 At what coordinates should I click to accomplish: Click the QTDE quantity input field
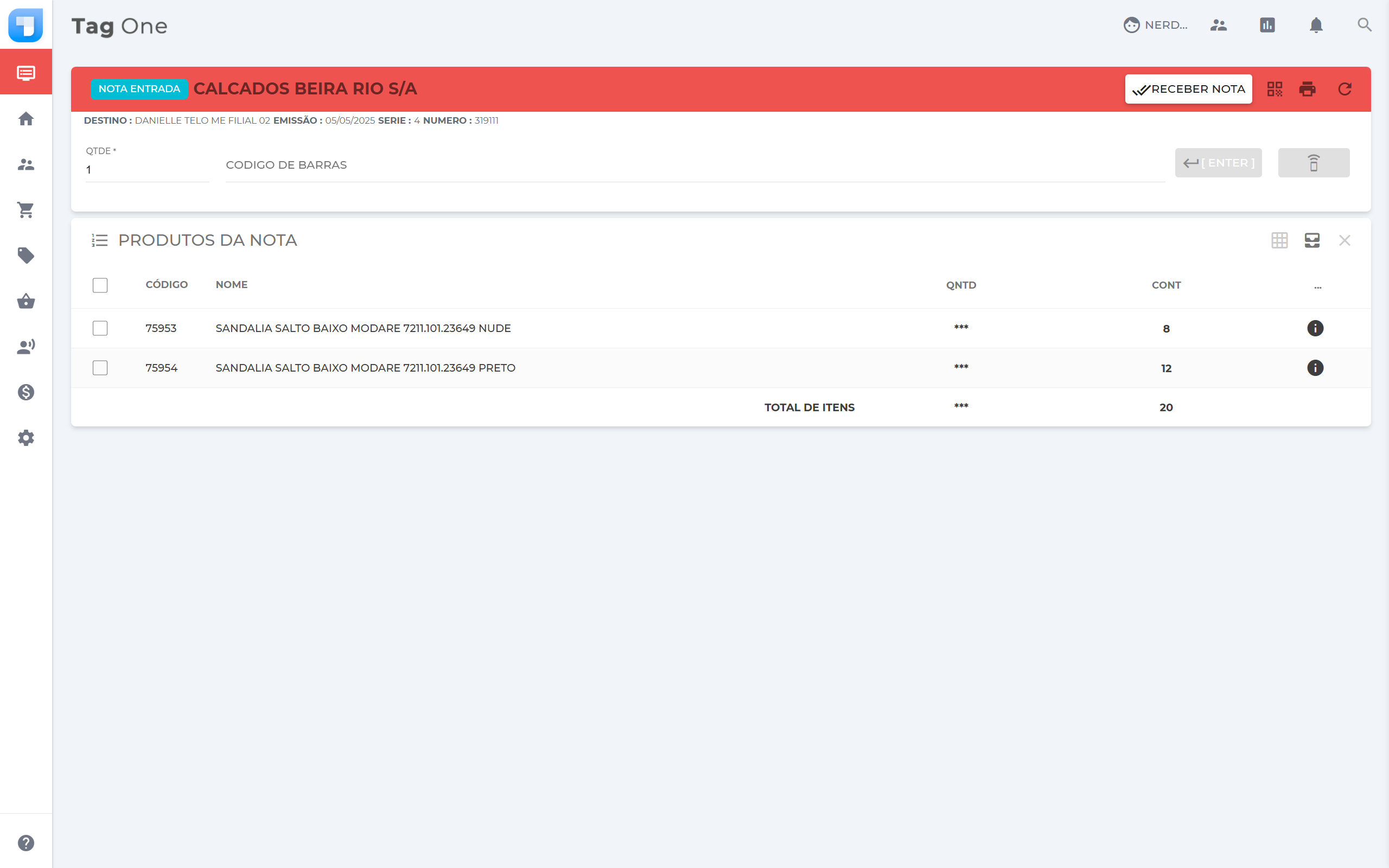pos(147,169)
